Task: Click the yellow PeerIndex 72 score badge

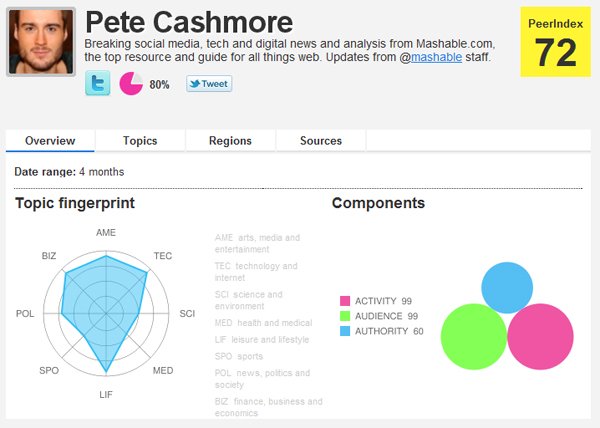Action: pyautogui.click(x=554, y=42)
